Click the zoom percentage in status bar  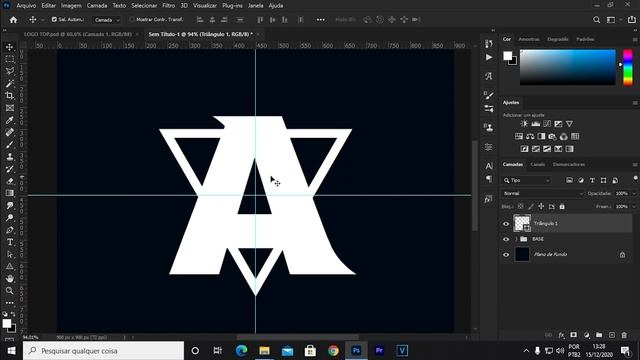(30, 338)
